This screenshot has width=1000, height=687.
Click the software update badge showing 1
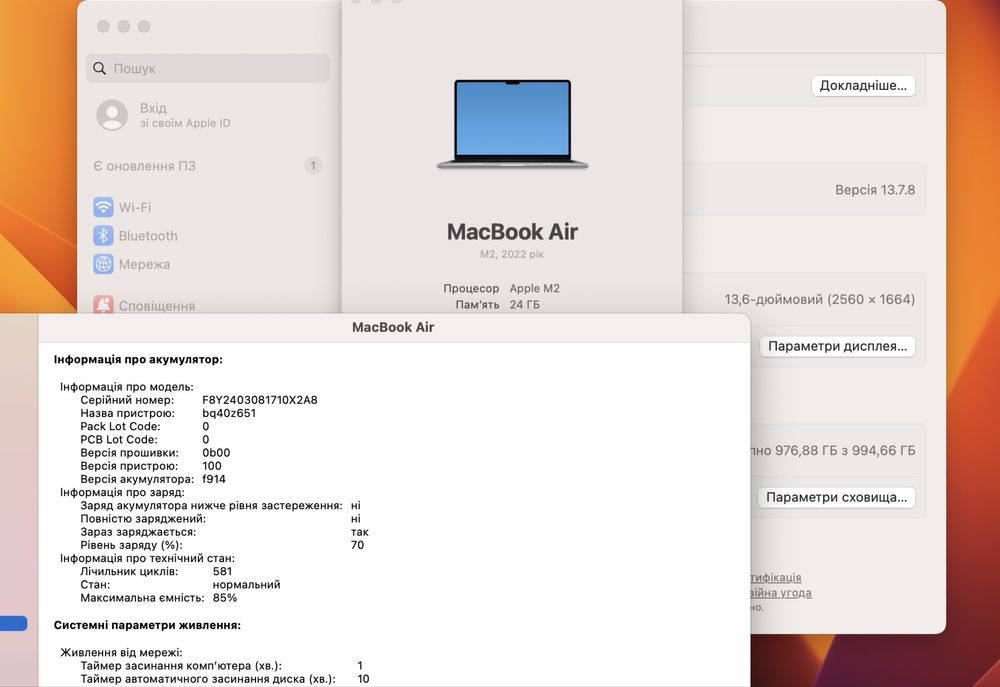tap(312, 166)
